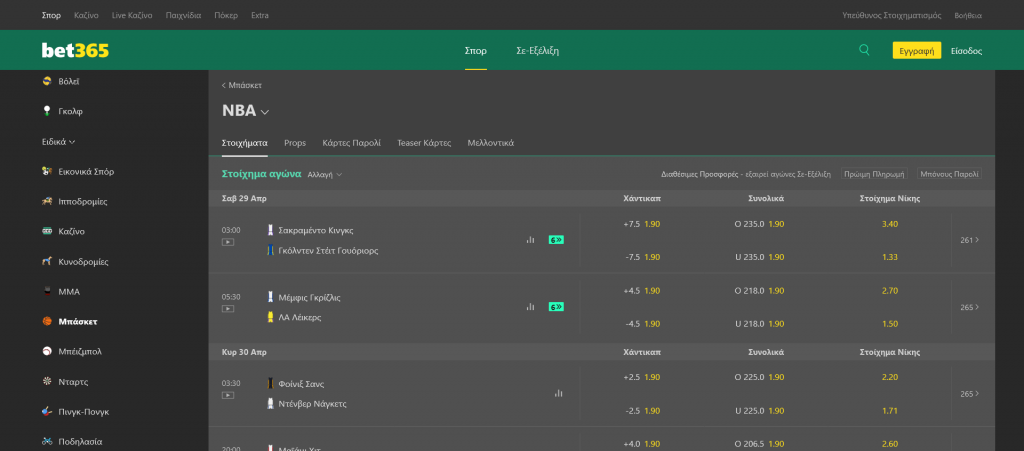Select 2.70 win odds for Μέμφις Γκρίζλις

point(889,290)
